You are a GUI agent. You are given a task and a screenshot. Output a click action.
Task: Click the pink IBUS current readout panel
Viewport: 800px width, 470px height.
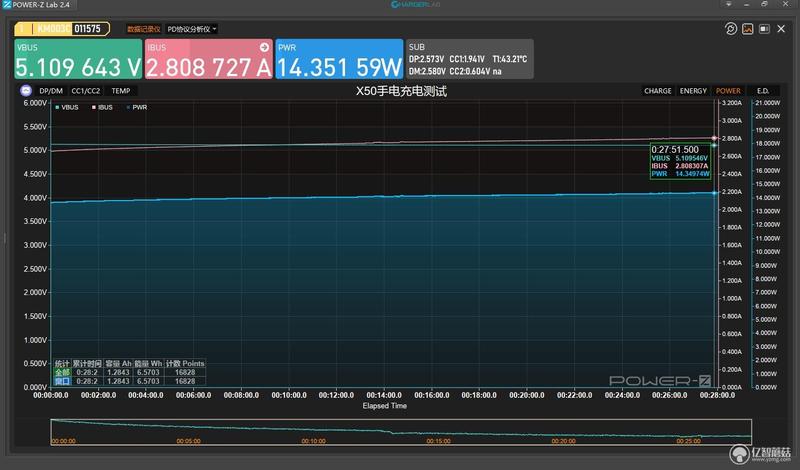209,59
